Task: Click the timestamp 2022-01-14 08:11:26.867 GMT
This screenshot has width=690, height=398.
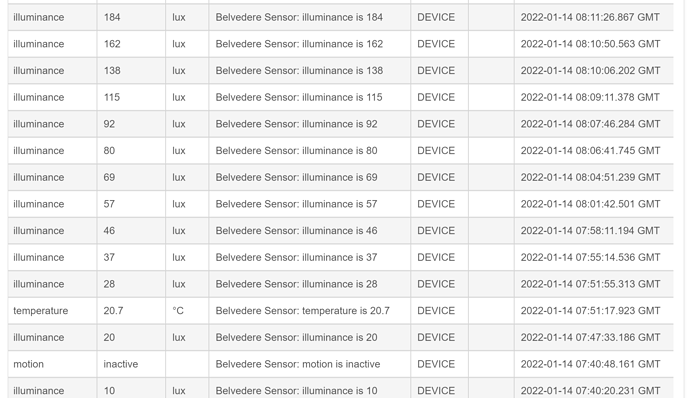Action: coord(590,18)
